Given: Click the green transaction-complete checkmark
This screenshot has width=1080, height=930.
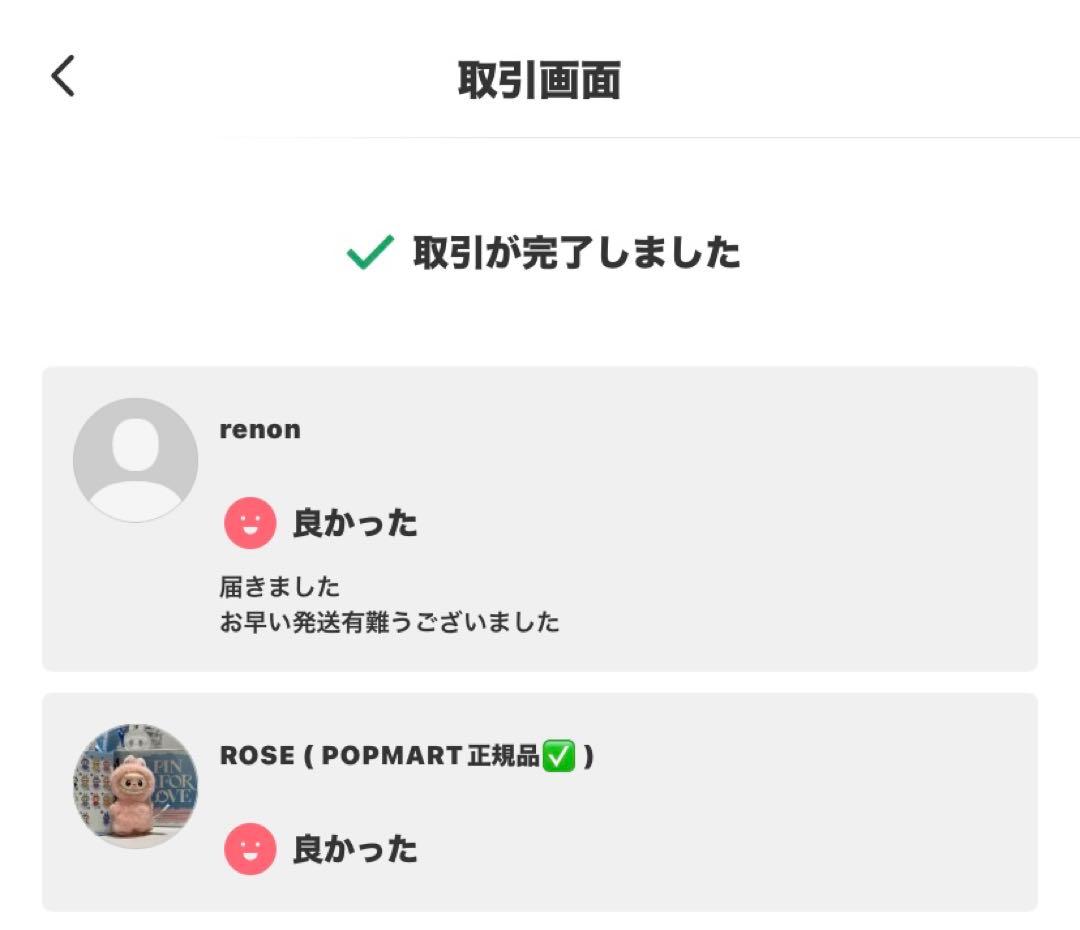Looking at the screenshot, I should coord(369,254).
